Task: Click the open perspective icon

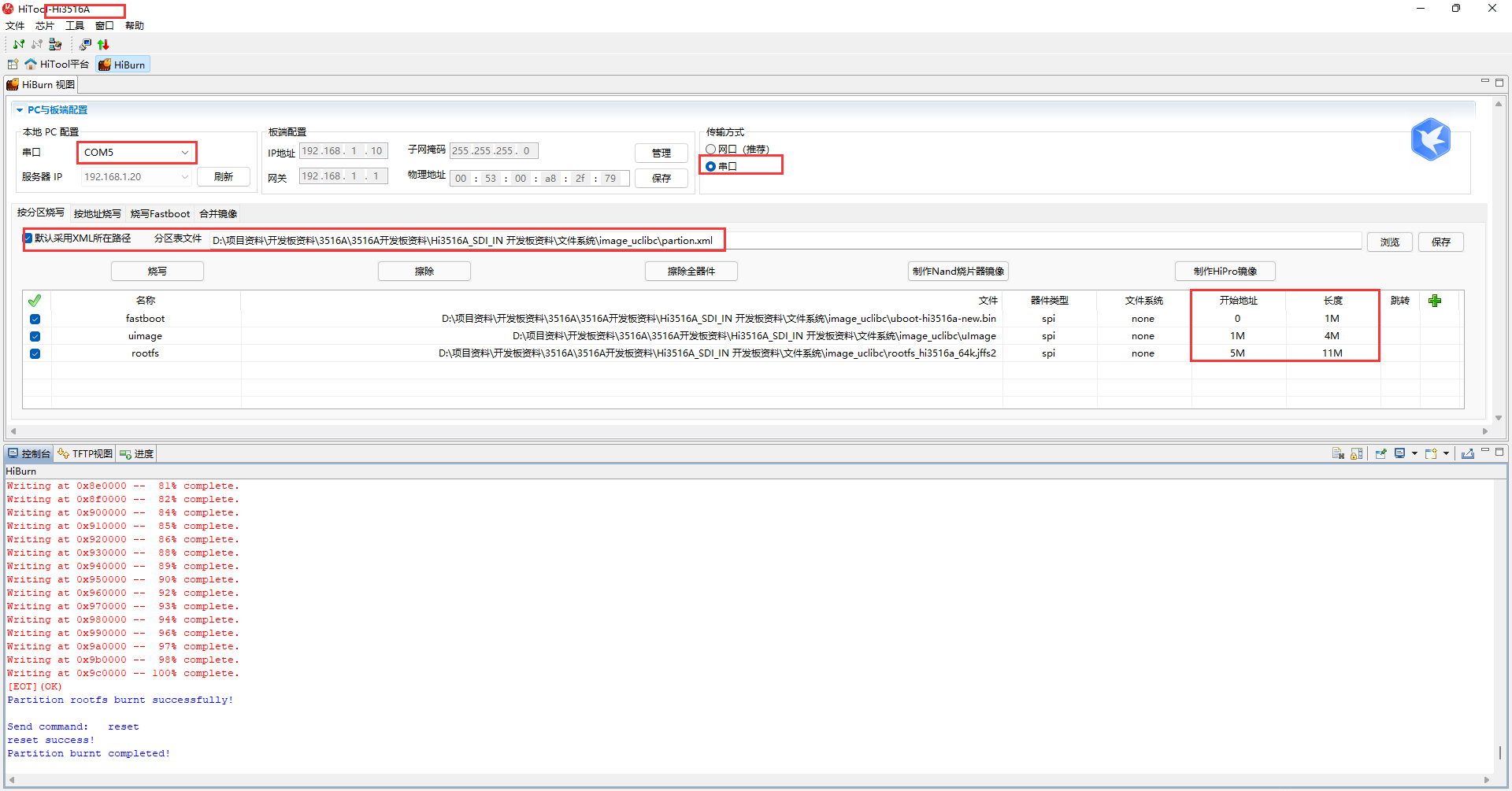Action: (13, 65)
